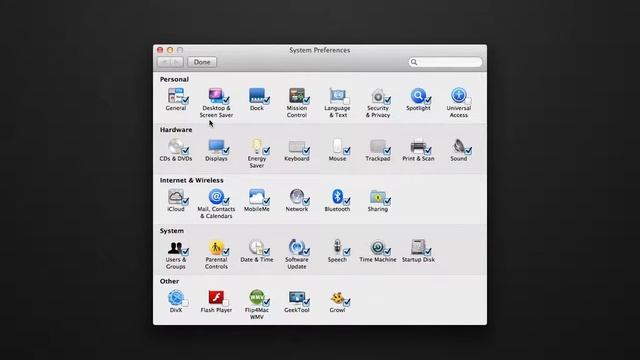Open the DivX icon
The width and height of the screenshot is (640, 360).
176,298
